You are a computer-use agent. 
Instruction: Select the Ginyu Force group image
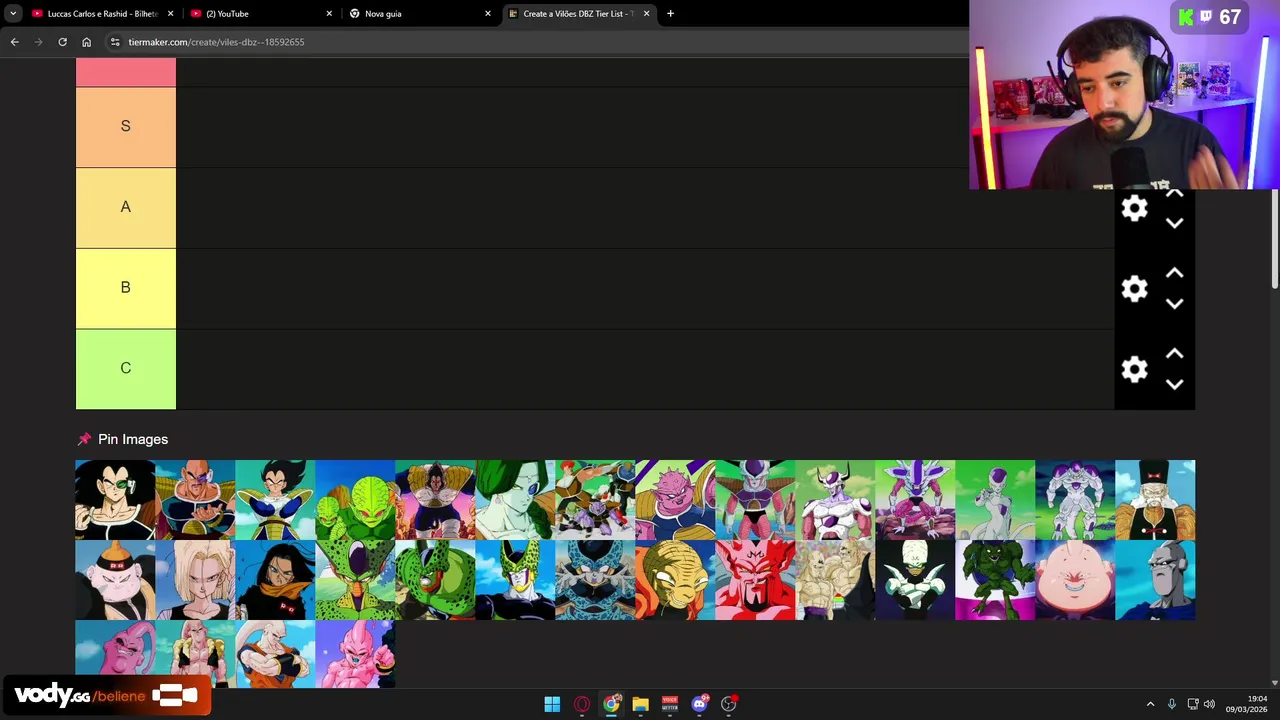pyautogui.click(x=595, y=500)
